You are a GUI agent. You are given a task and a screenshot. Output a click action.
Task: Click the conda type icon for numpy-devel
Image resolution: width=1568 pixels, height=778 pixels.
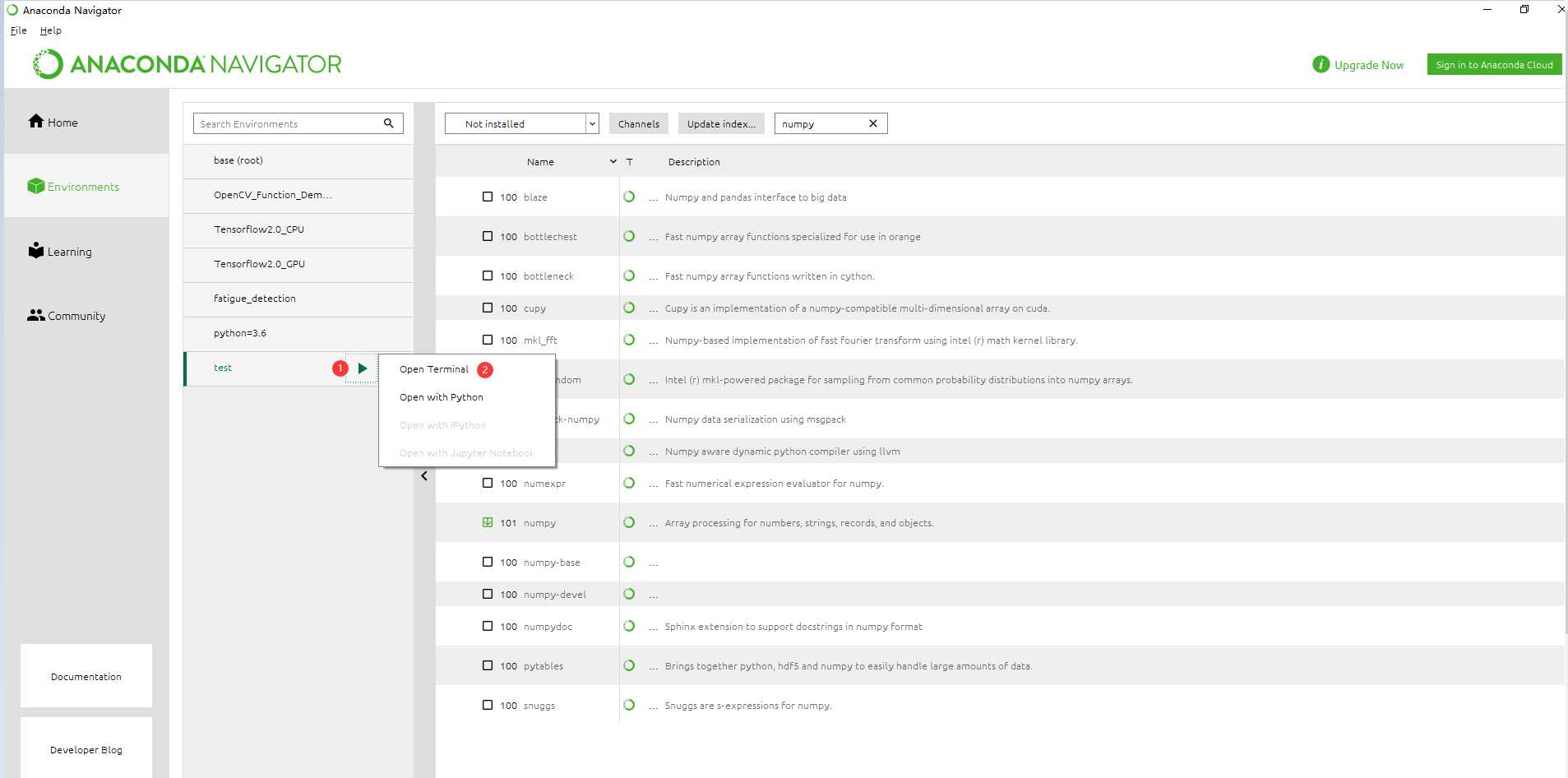tap(629, 594)
